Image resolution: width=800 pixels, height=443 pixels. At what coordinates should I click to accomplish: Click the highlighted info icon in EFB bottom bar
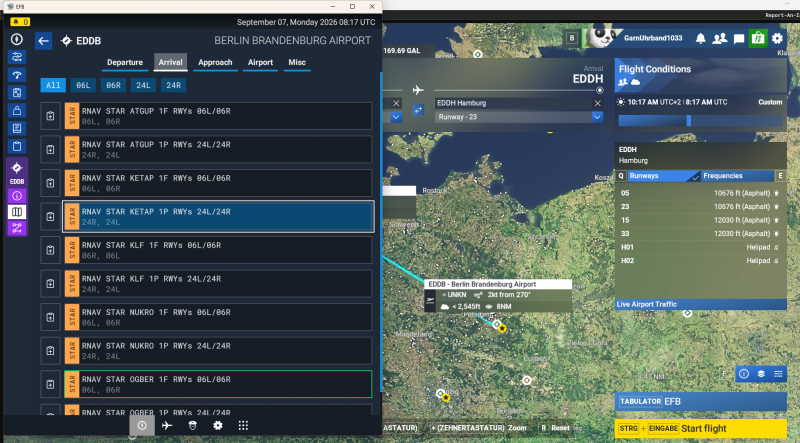click(142, 425)
